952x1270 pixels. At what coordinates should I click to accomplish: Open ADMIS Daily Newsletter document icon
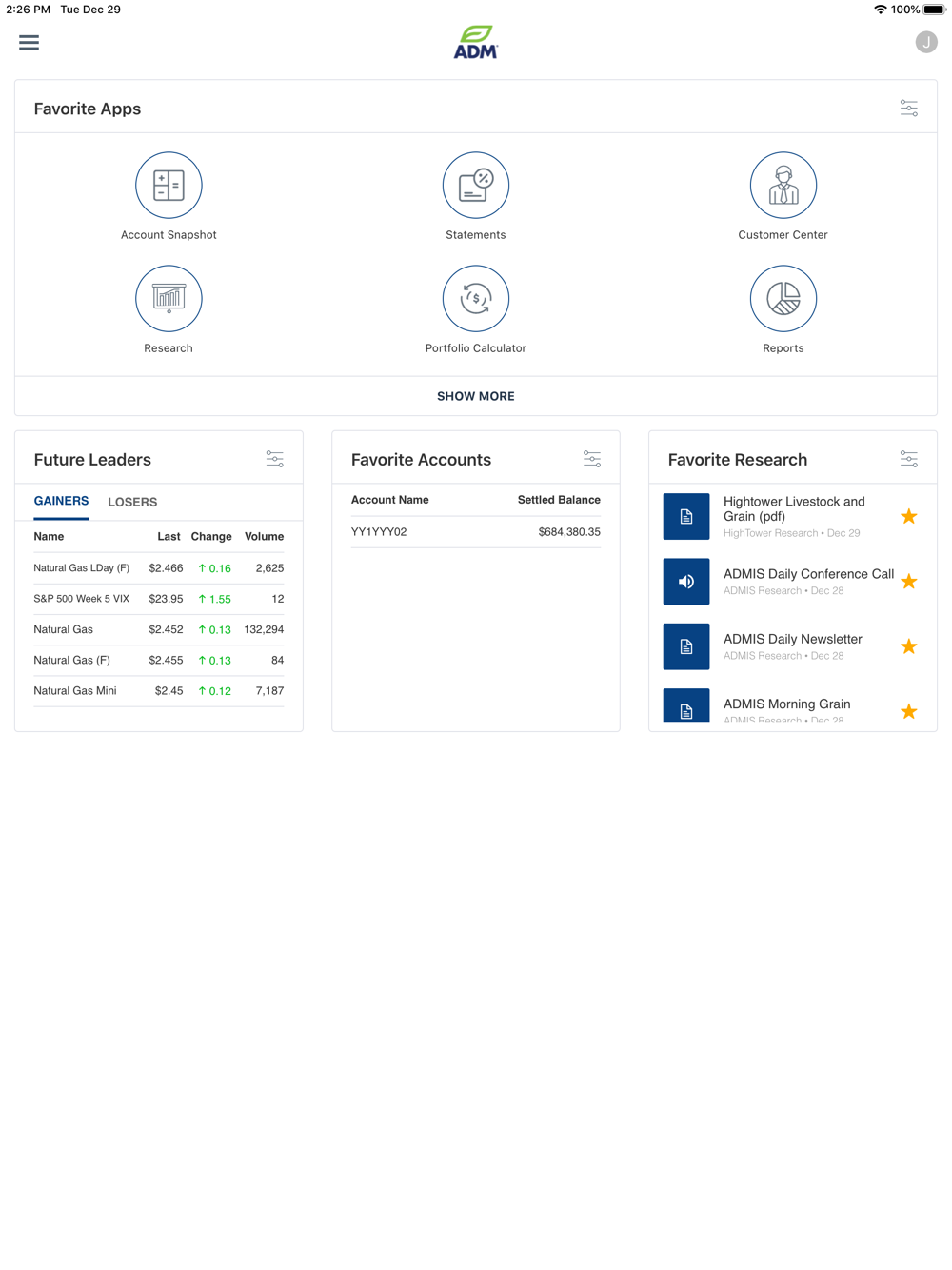(x=686, y=646)
